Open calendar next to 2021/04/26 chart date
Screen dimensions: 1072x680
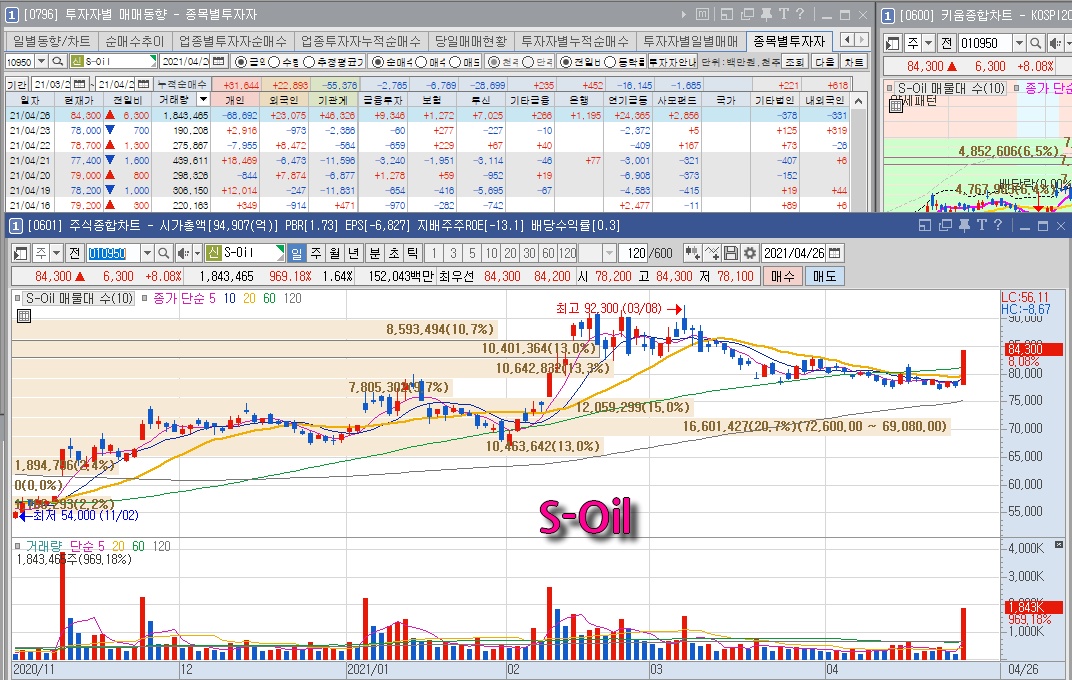(x=834, y=254)
